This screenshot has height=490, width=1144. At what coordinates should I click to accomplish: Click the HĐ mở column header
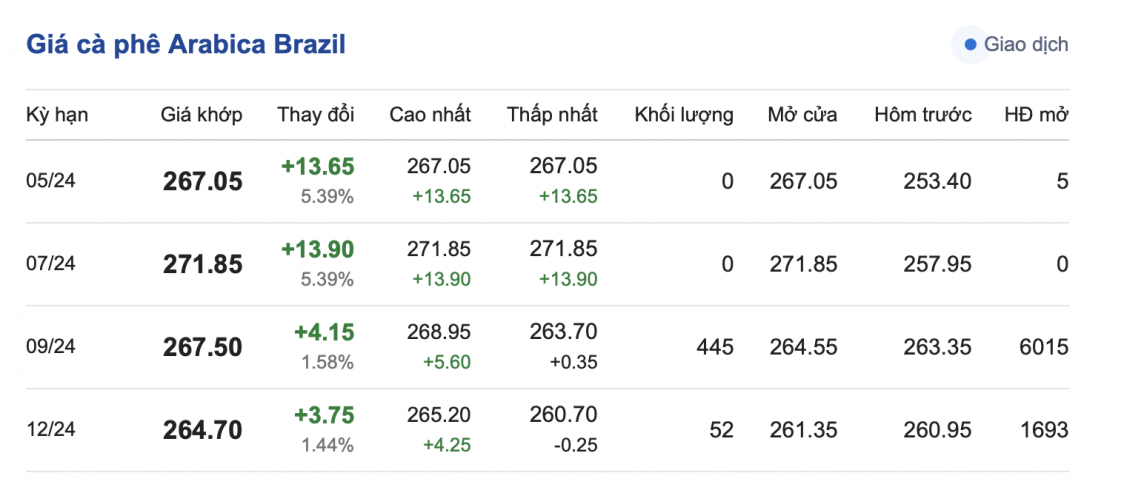1036,115
